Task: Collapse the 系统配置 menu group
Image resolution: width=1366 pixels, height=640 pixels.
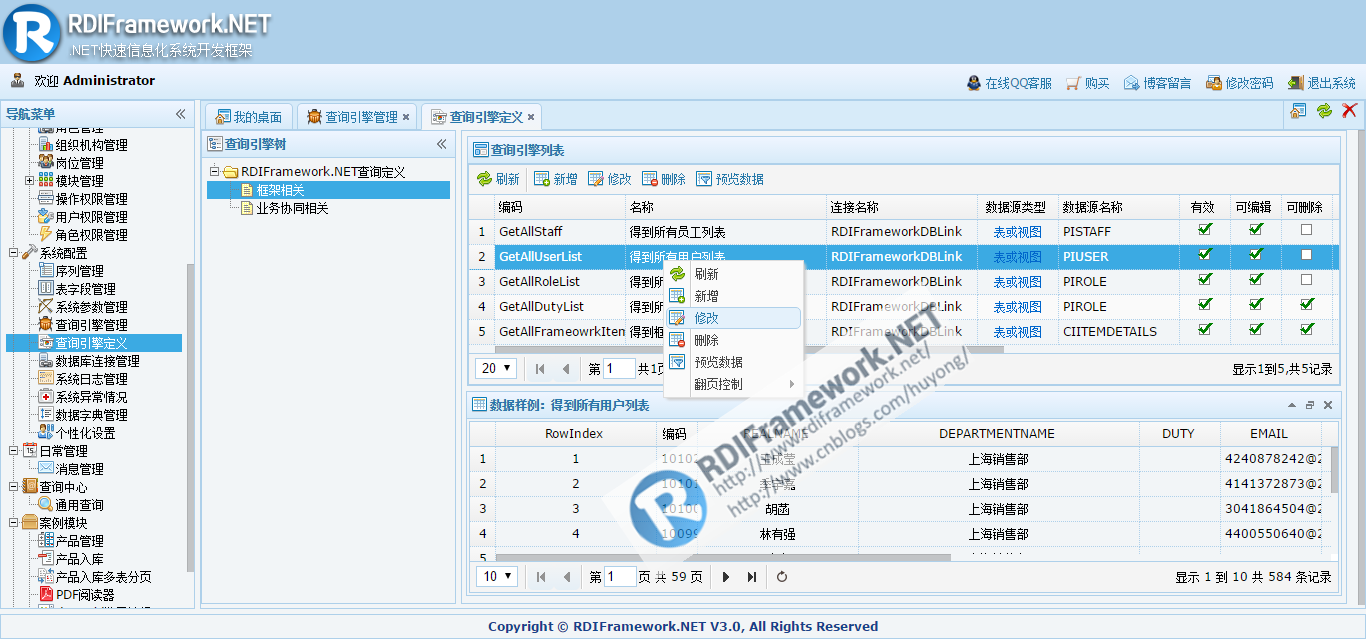Action: pos(13,253)
